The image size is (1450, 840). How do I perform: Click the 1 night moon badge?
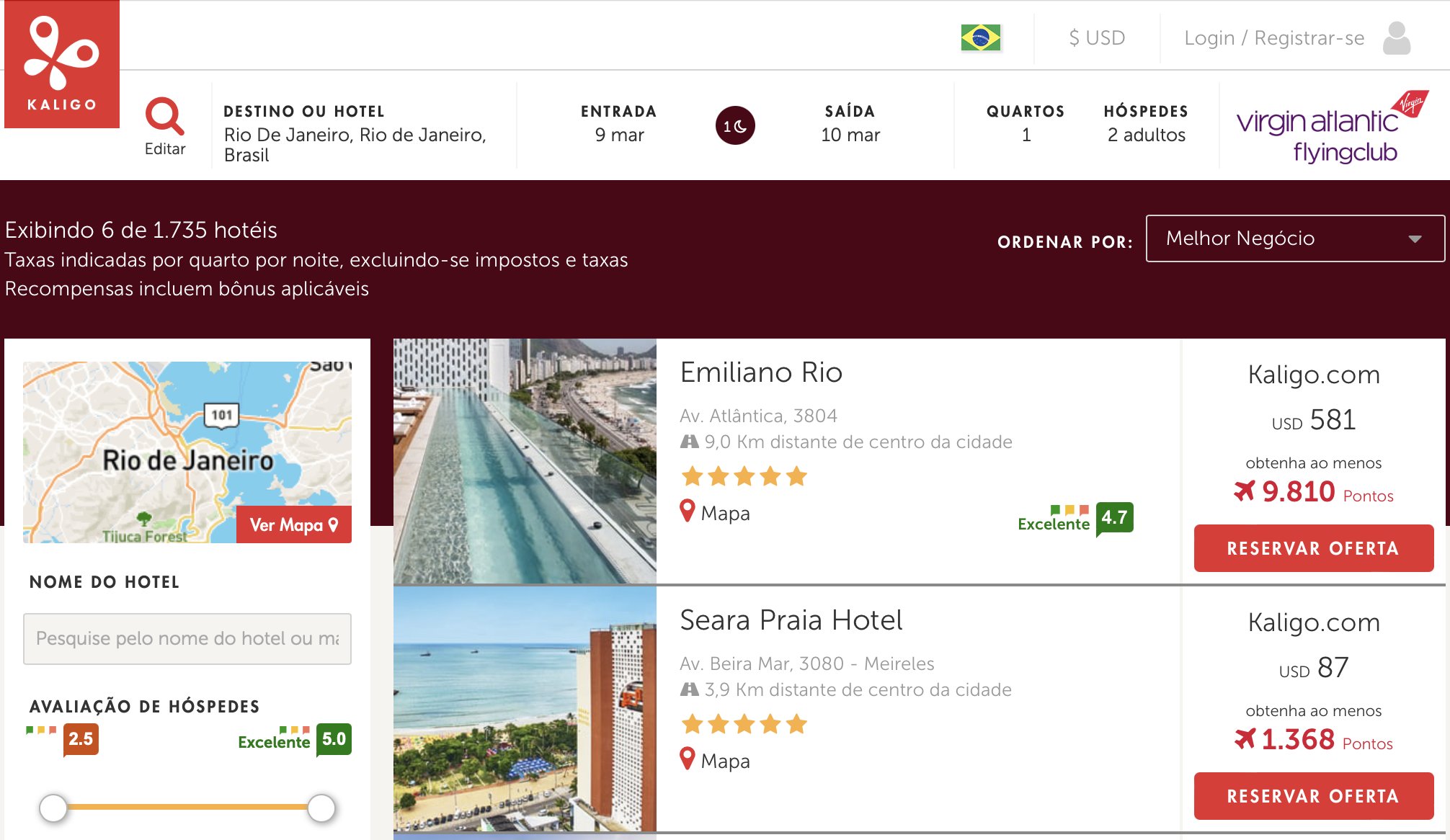(x=735, y=125)
